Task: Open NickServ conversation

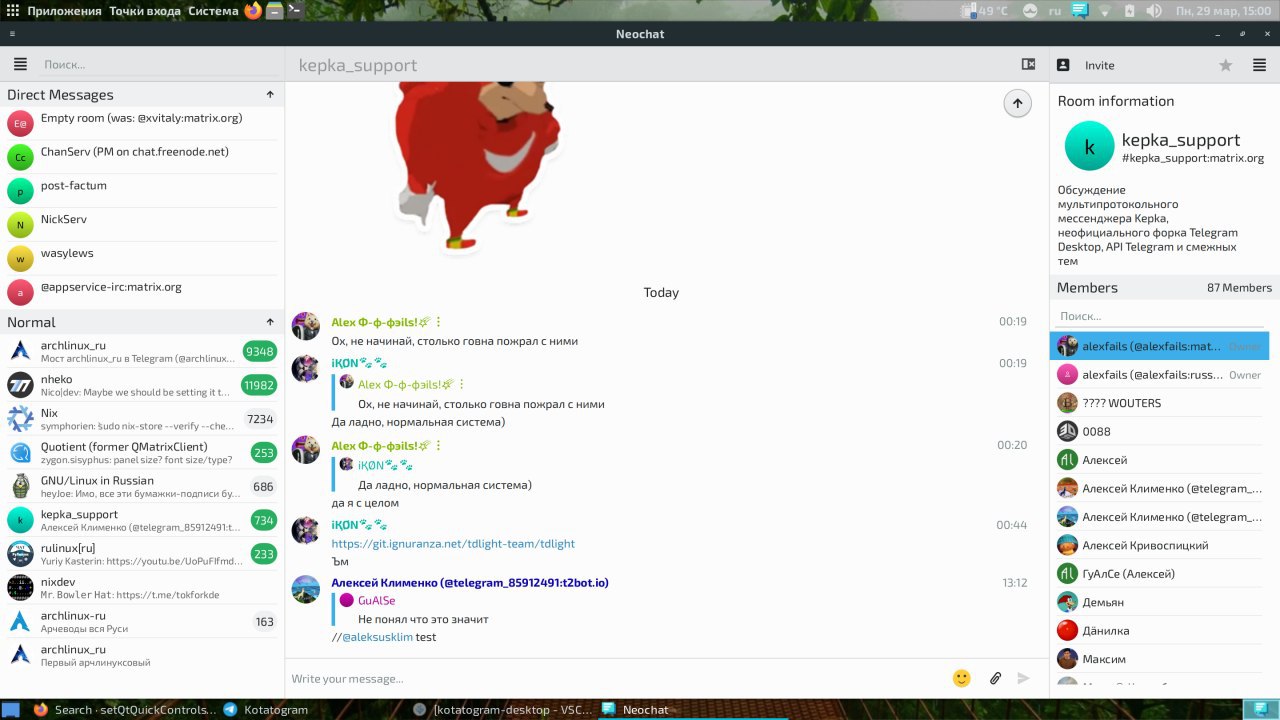Action: [142, 225]
